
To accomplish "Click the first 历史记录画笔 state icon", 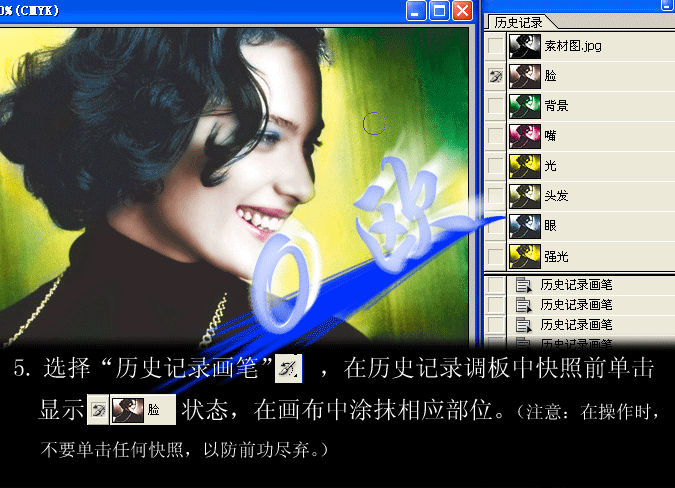I will tap(523, 285).
